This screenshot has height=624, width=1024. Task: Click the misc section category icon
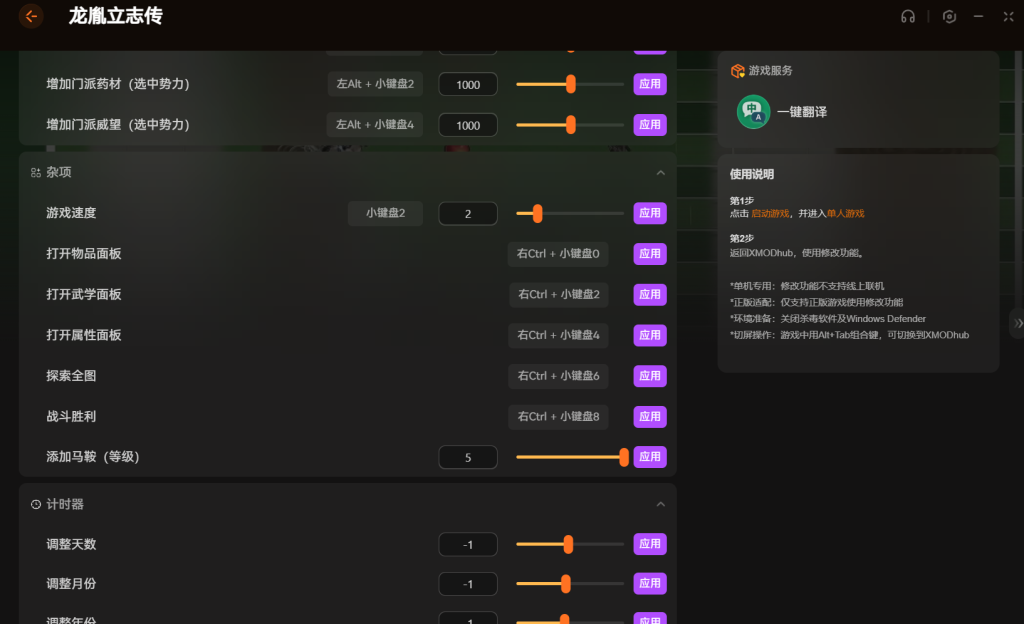tap(36, 172)
